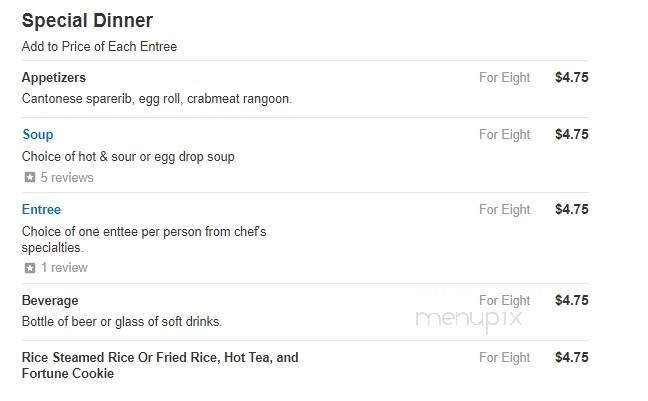Screen dimensions: 648x401
Task: Click the $4.75 price for Entree
Action: 571,209
